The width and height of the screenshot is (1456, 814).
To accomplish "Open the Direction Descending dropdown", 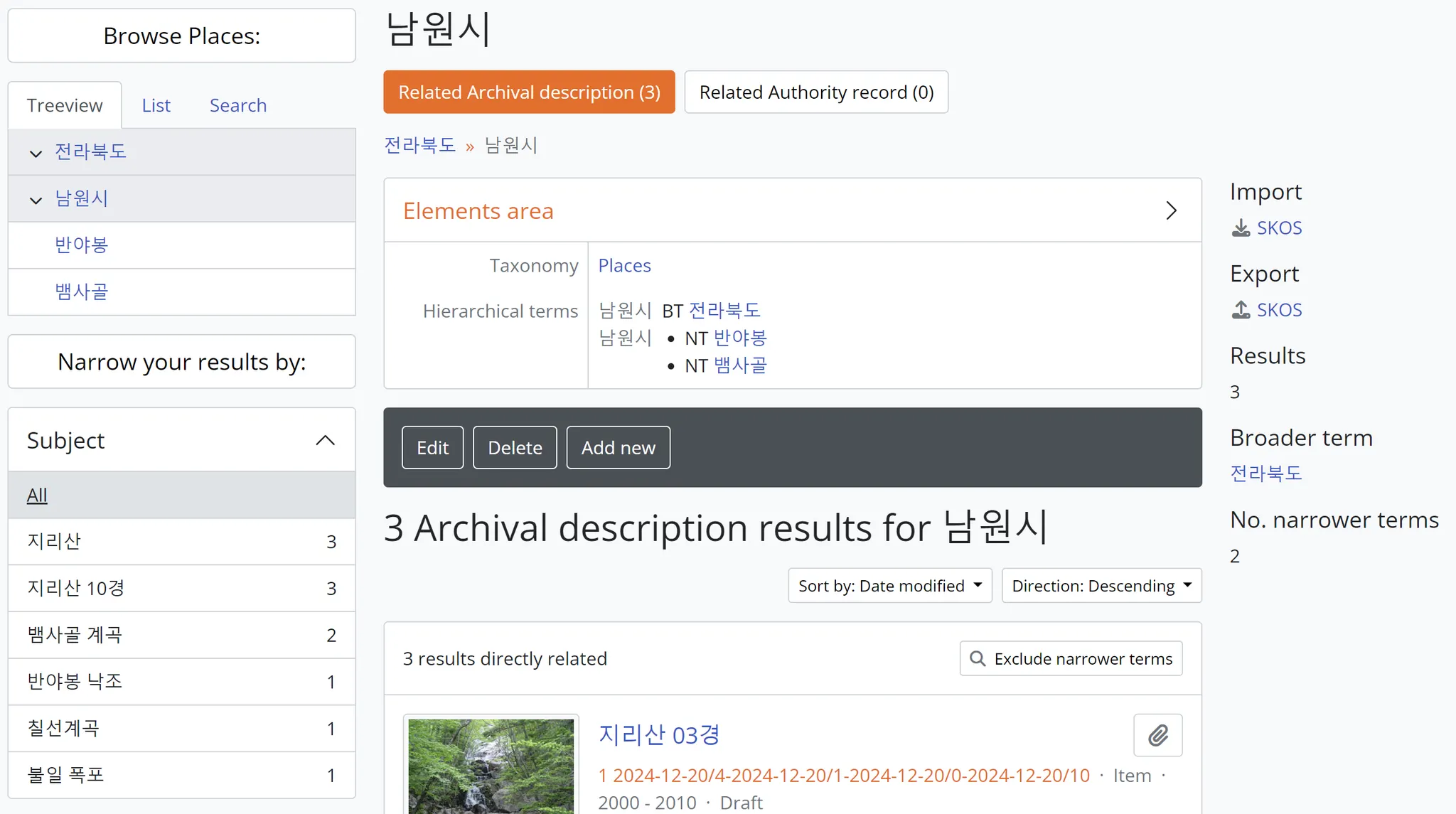I will (1101, 586).
